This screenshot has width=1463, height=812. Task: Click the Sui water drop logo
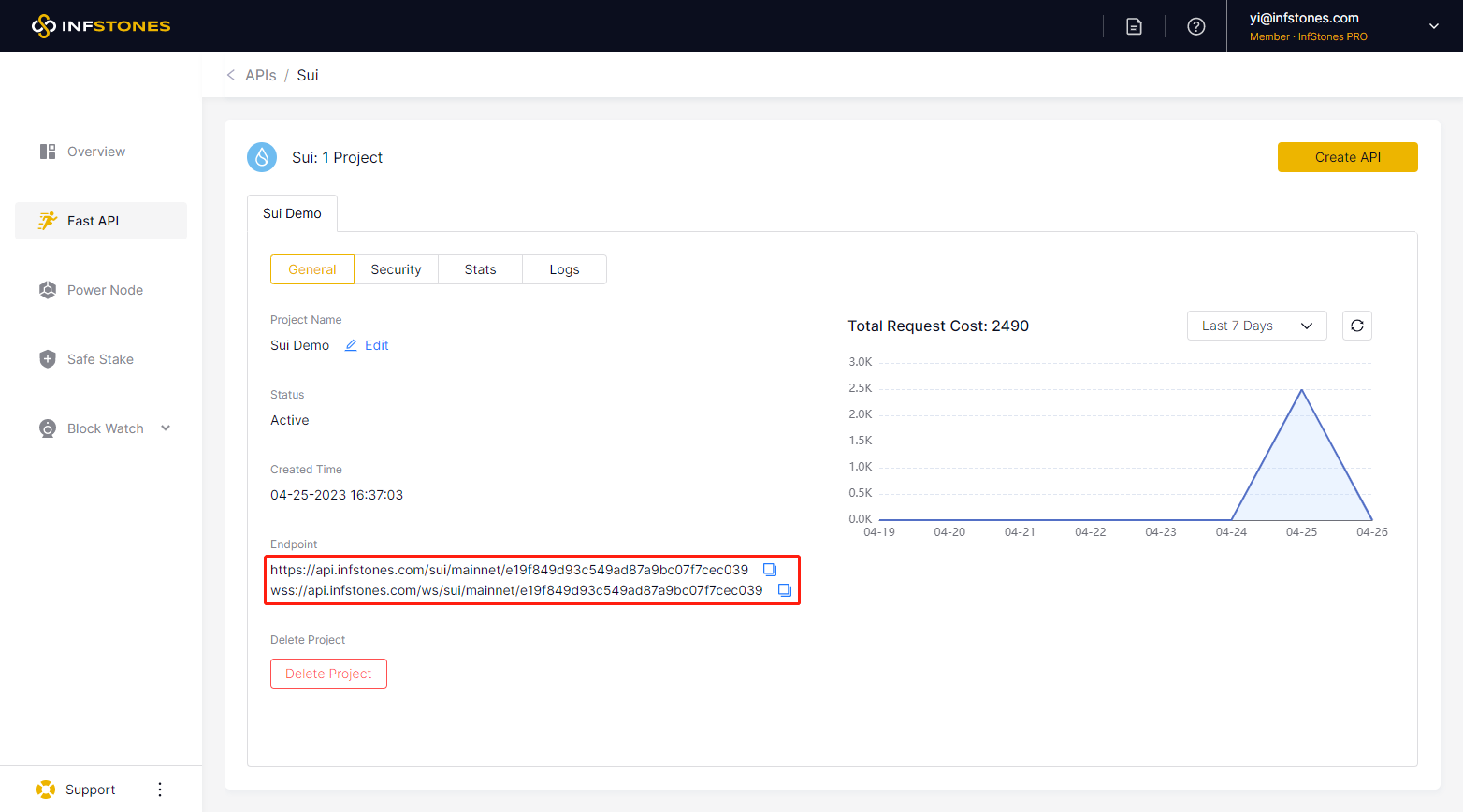coord(262,157)
